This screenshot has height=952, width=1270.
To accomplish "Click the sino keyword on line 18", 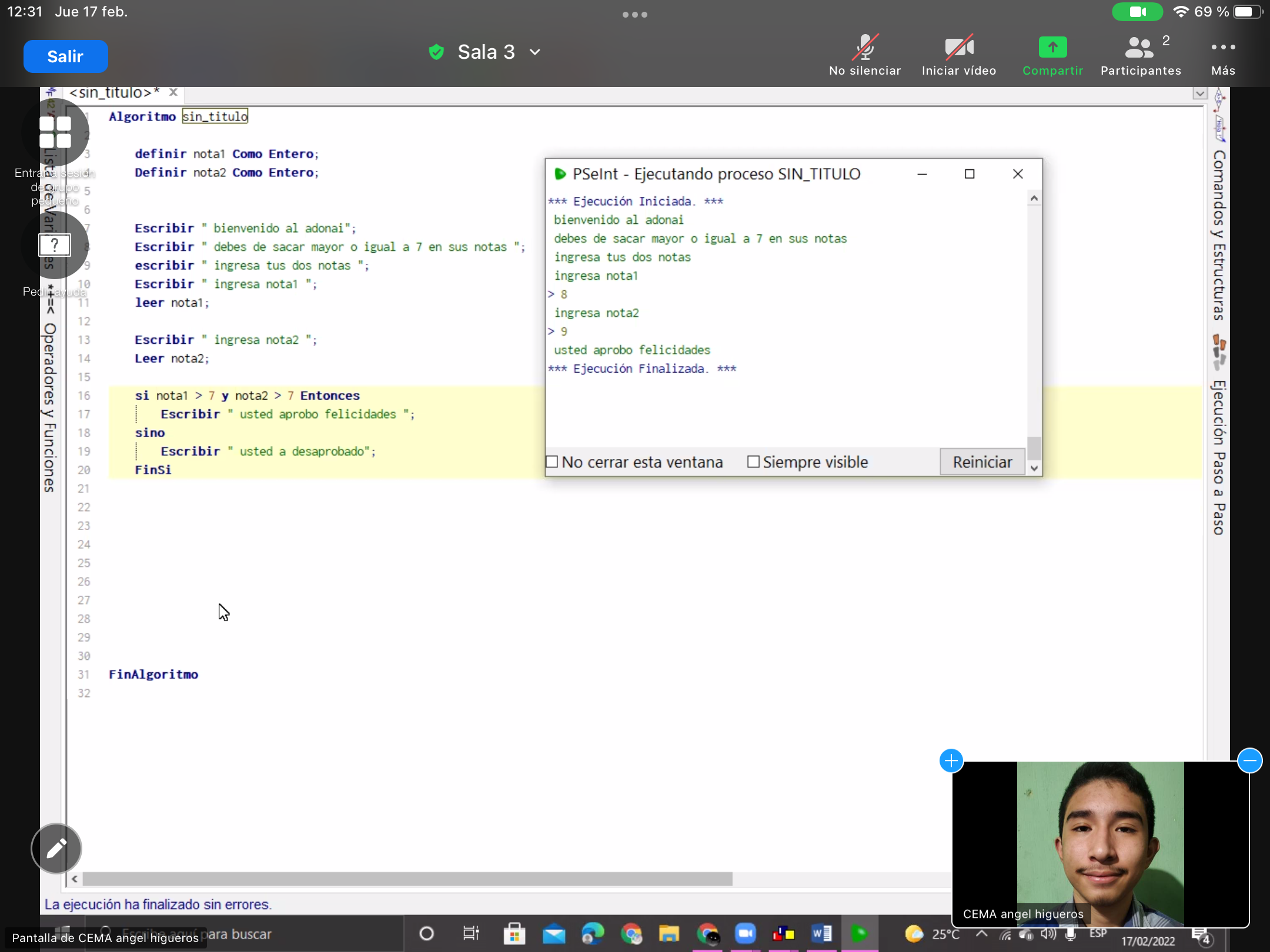I will pyautogui.click(x=150, y=433).
